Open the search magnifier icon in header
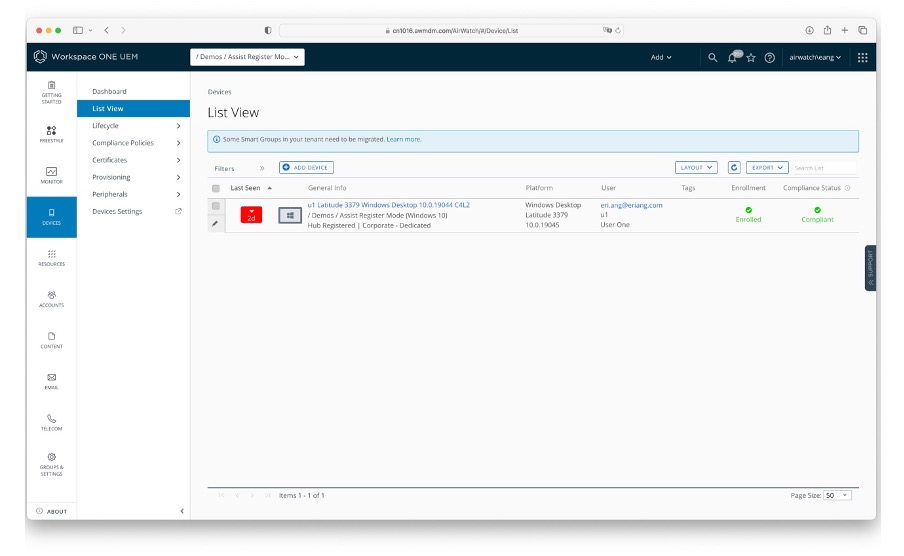This screenshot has width=904, height=556. pyautogui.click(x=712, y=58)
